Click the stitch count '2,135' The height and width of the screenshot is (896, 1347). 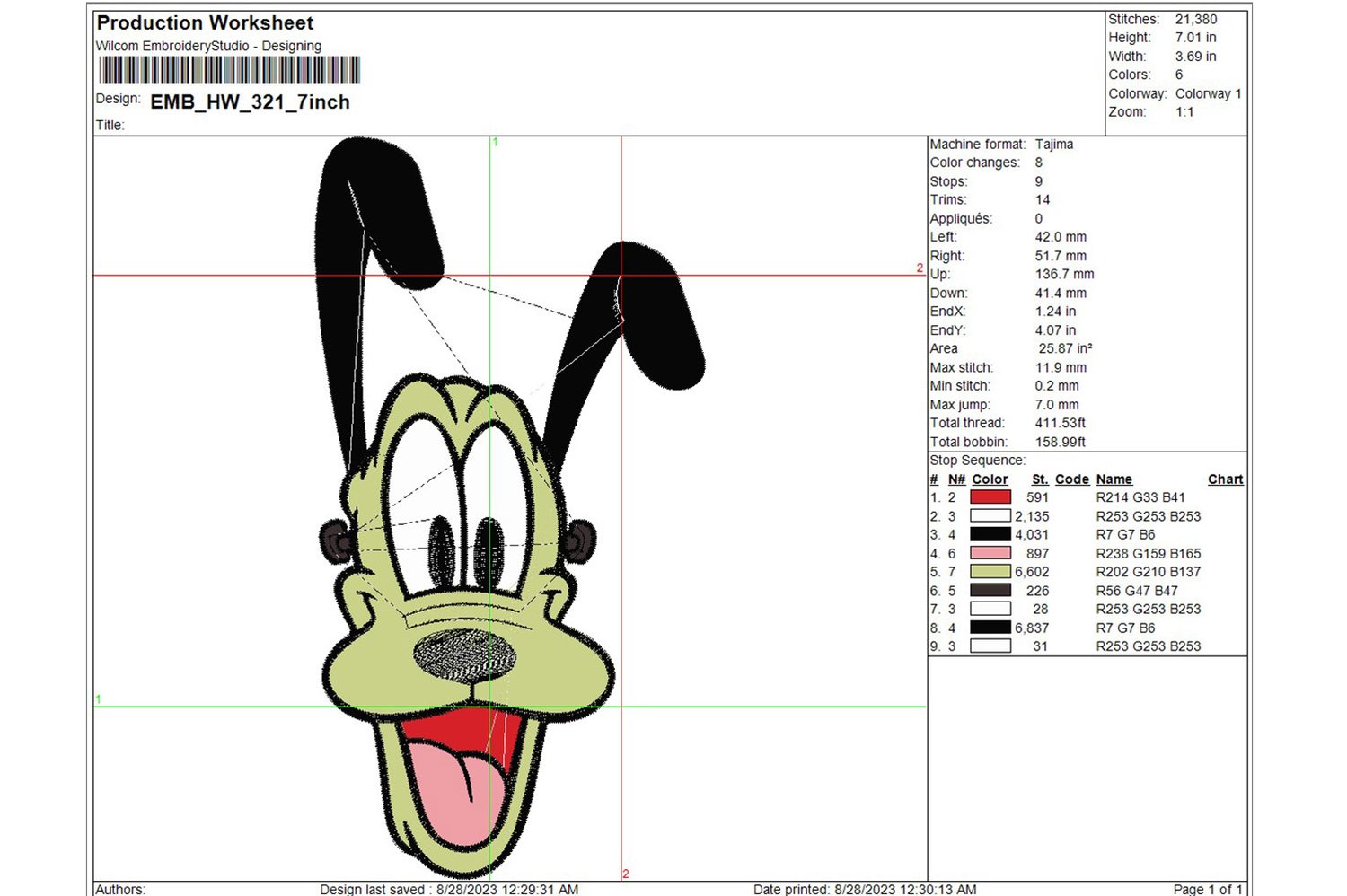[1032, 516]
